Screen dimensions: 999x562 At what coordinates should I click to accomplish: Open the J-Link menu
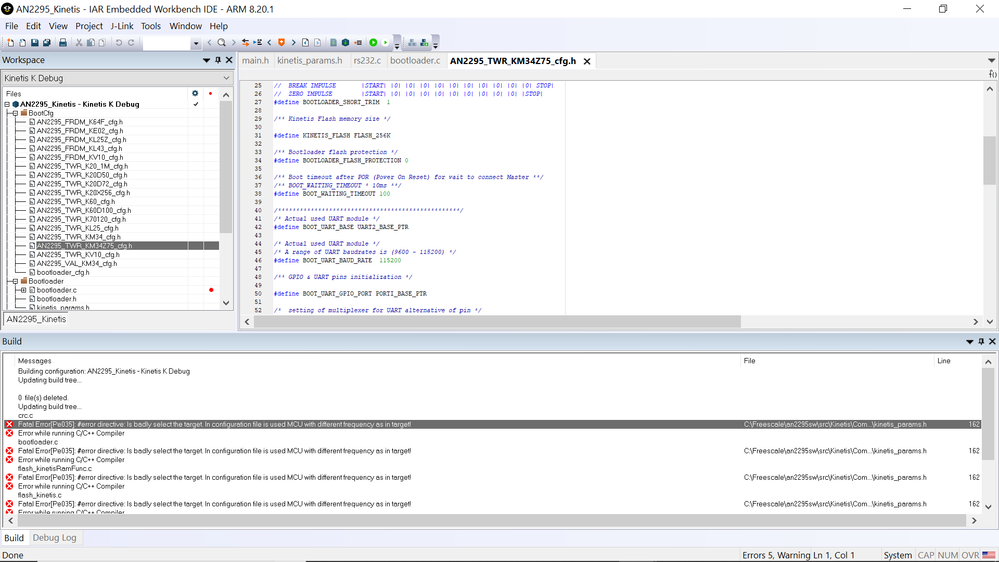[122, 26]
